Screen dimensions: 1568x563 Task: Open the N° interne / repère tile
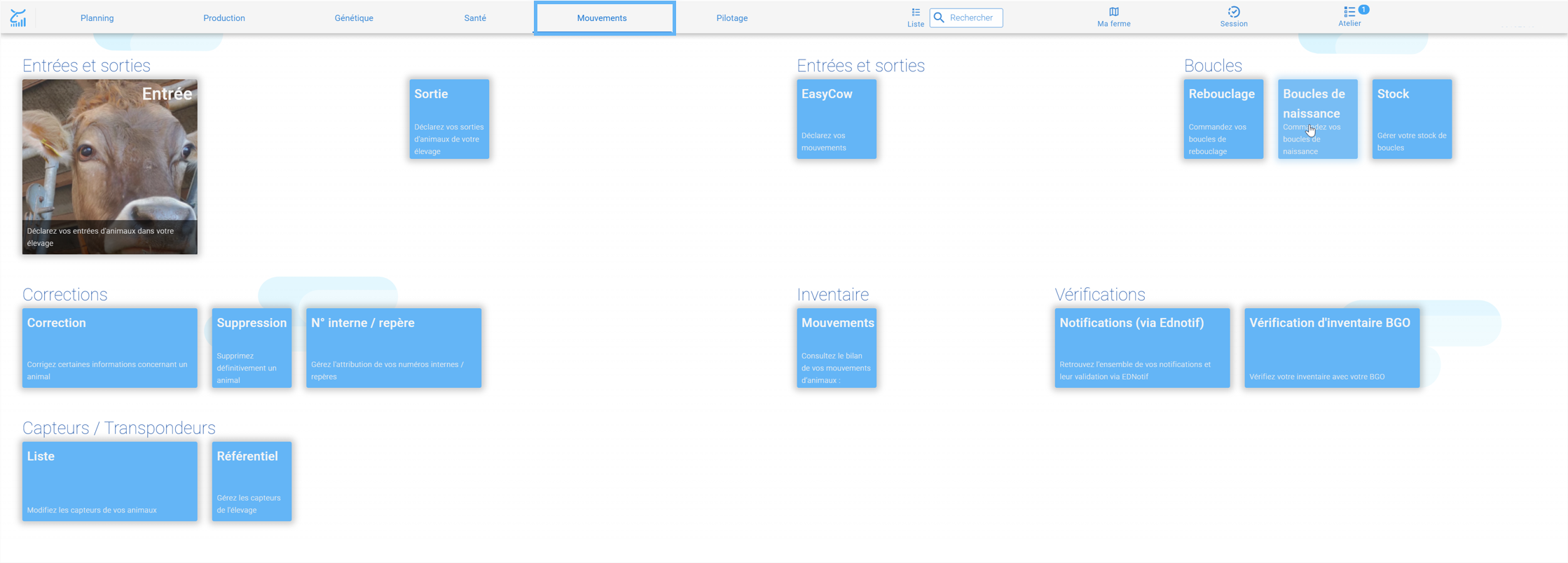(394, 348)
